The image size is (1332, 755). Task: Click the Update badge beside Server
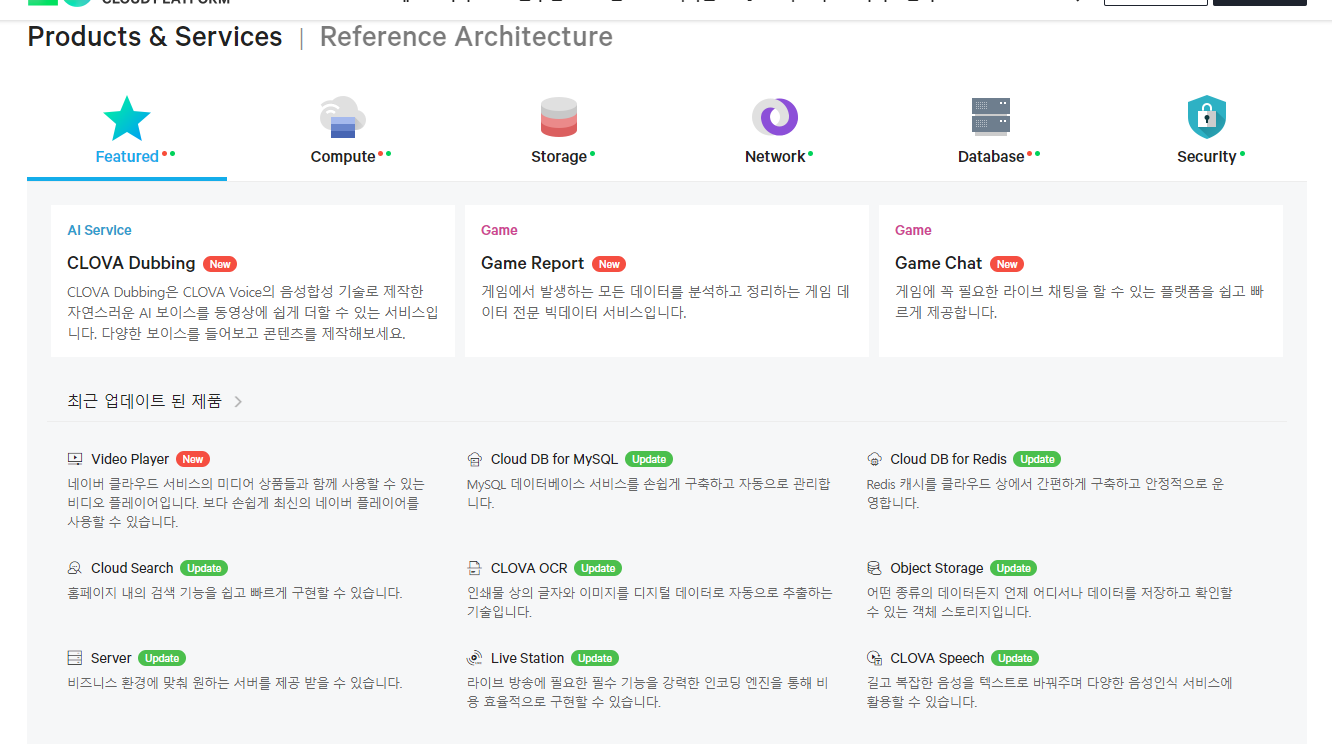pyautogui.click(x=162, y=658)
